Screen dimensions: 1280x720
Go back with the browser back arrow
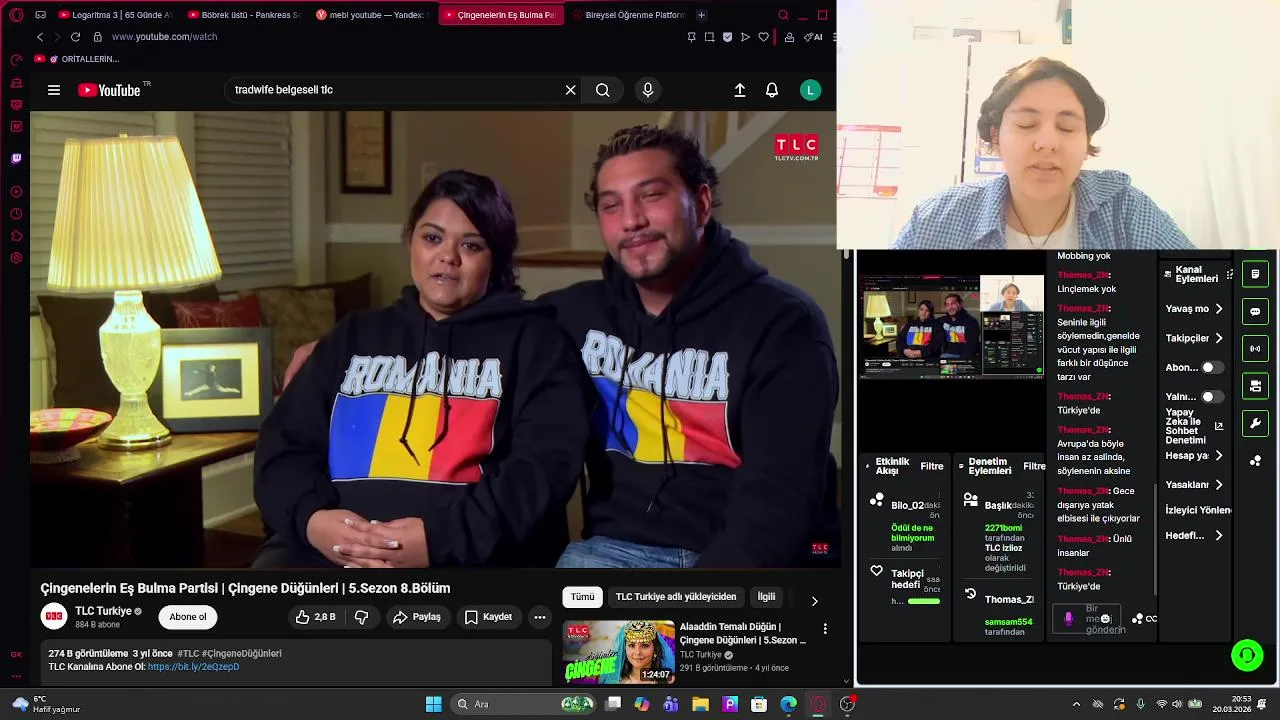40,37
